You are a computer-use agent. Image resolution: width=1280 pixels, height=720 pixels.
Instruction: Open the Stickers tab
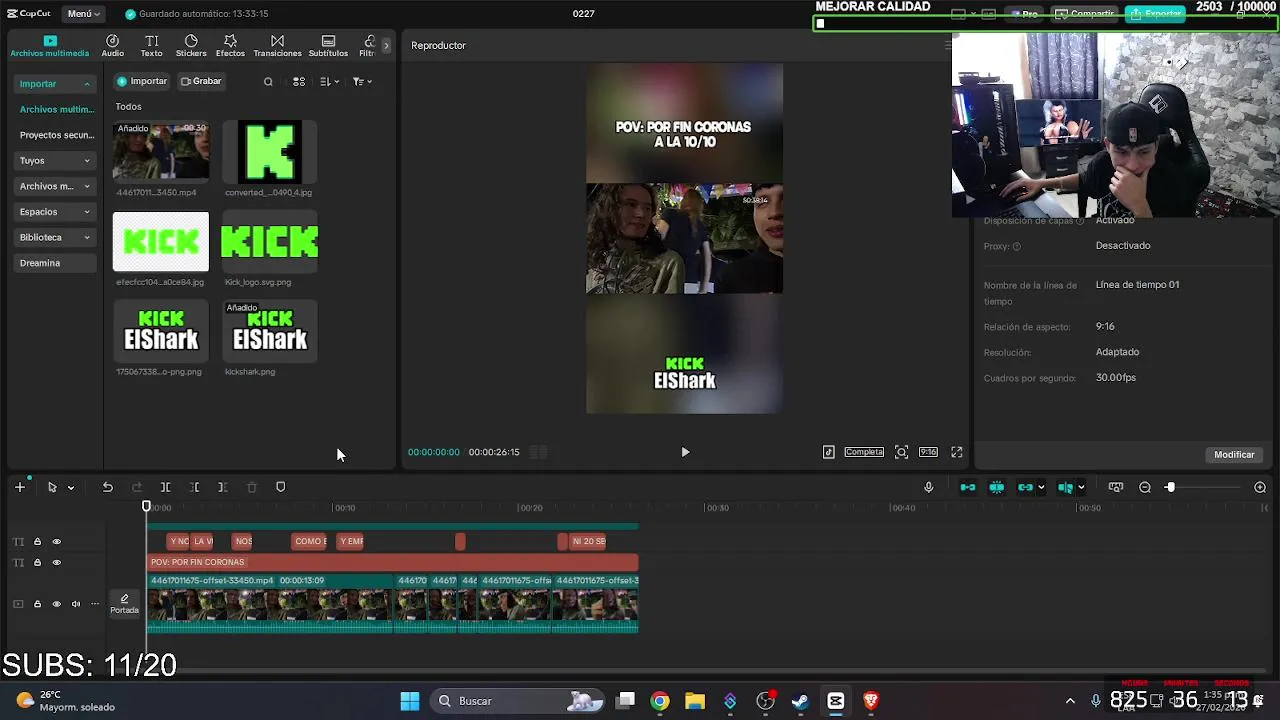click(x=191, y=46)
